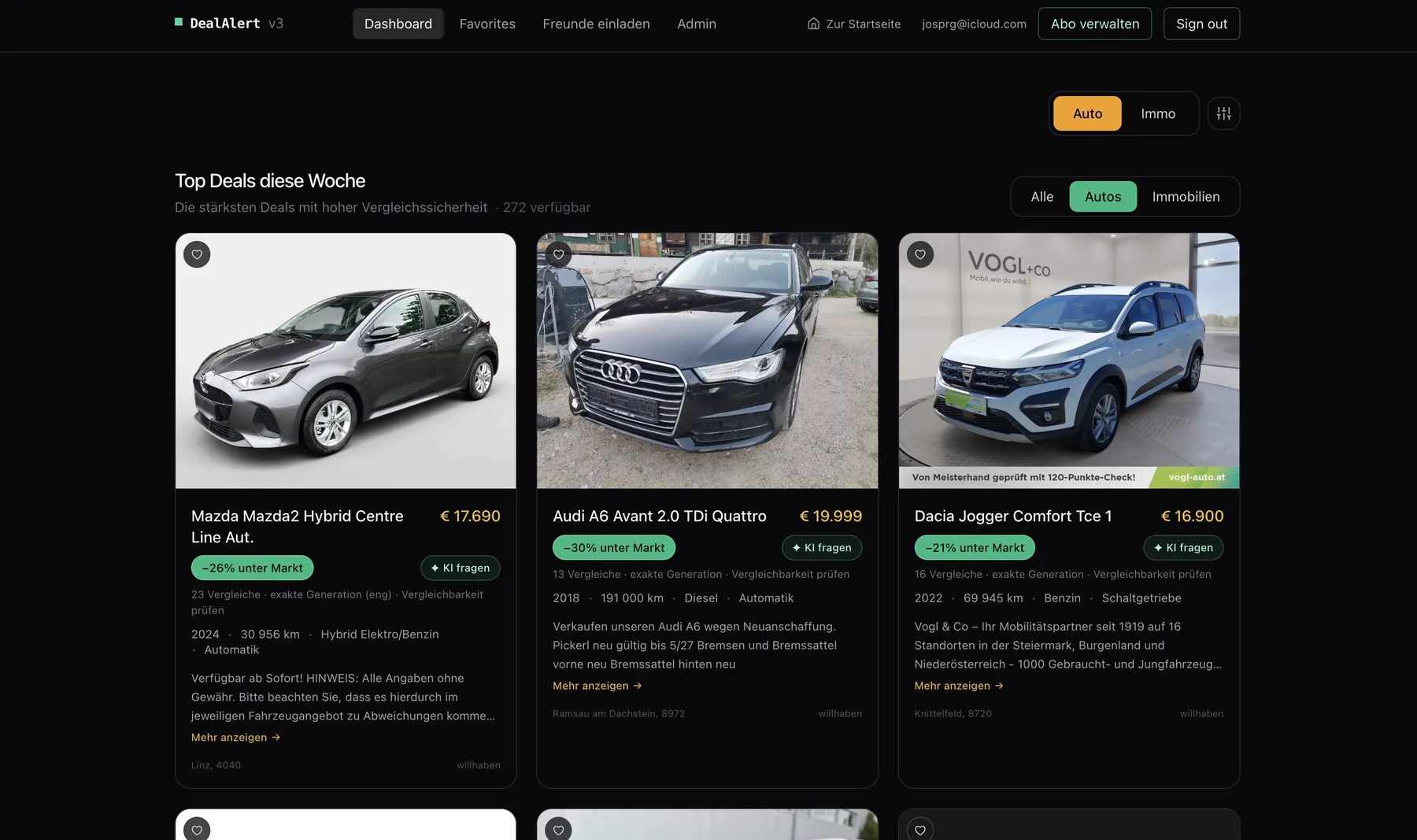Click the –21% unter Markt badge
Viewport: 1417px width, 840px height.
[975, 547]
